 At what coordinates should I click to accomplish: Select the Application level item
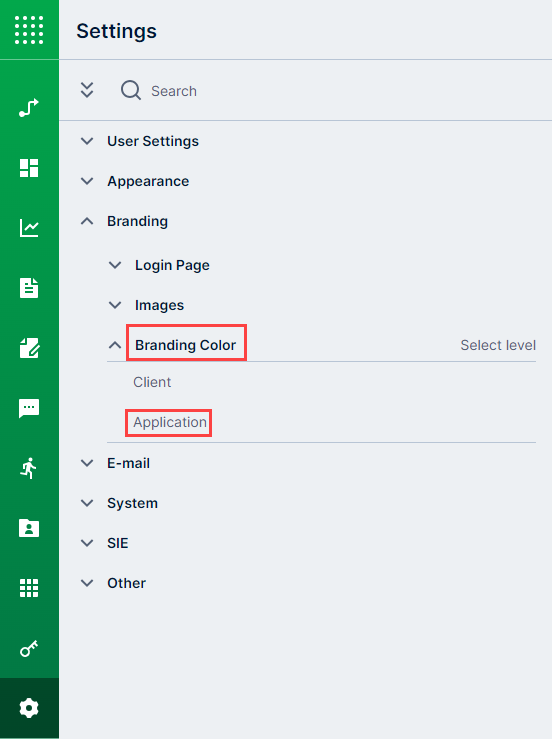[x=170, y=422]
